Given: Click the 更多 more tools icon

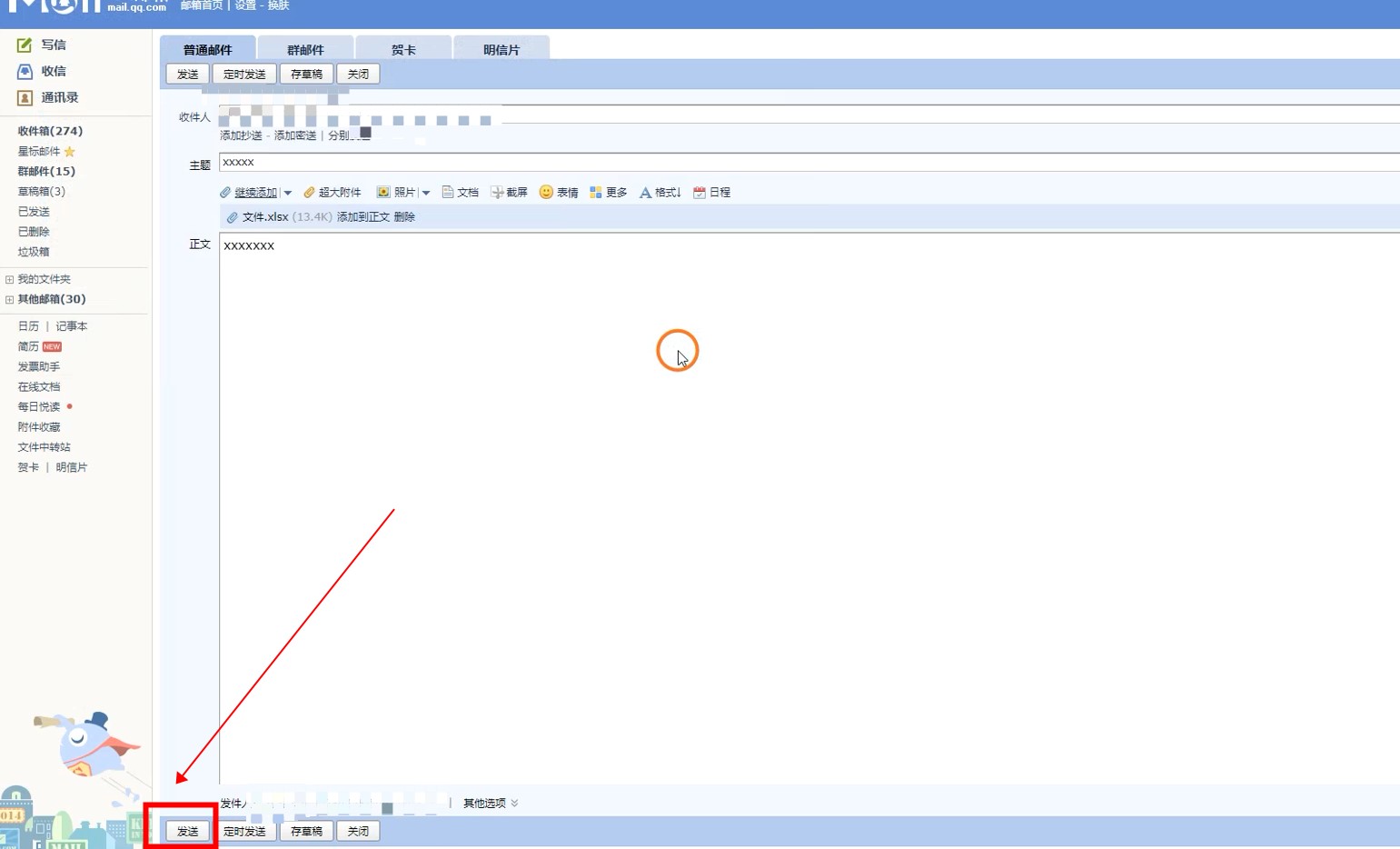Looking at the screenshot, I should pyautogui.click(x=596, y=193).
